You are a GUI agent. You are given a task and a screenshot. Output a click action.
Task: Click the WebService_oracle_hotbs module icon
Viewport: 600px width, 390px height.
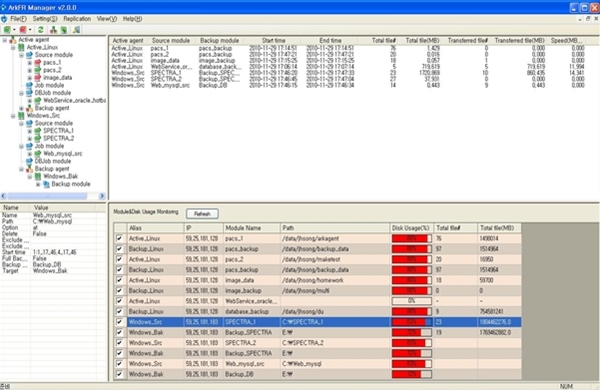pyautogui.click(x=38, y=100)
